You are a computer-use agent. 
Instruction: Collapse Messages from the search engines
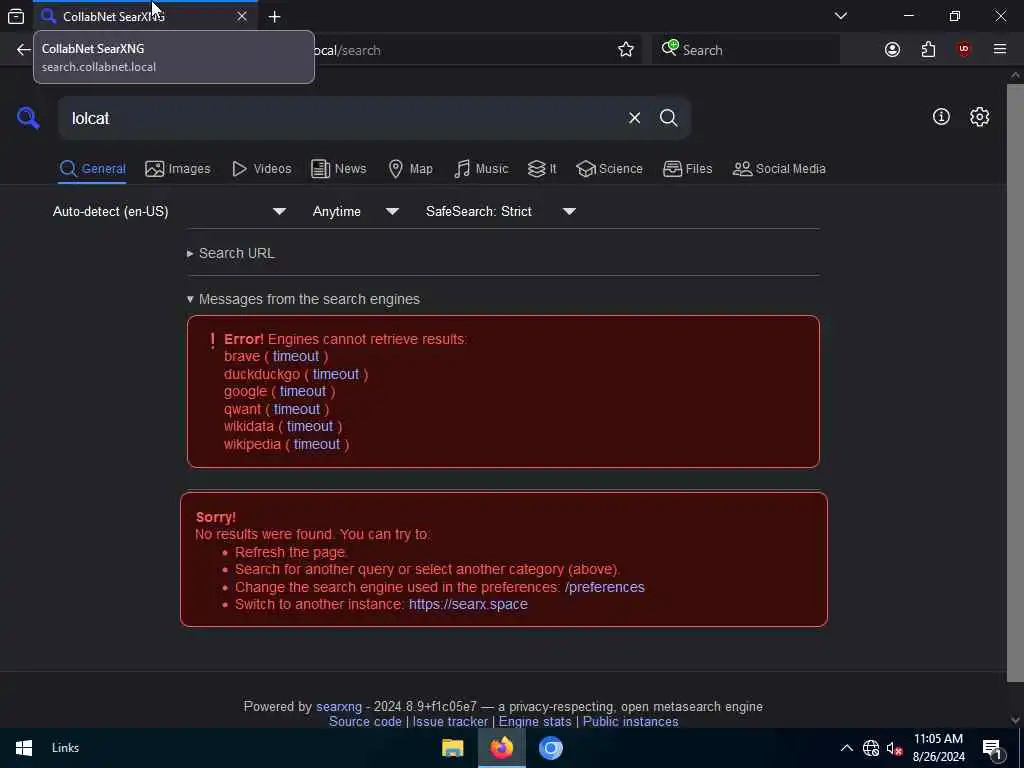[303, 300]
